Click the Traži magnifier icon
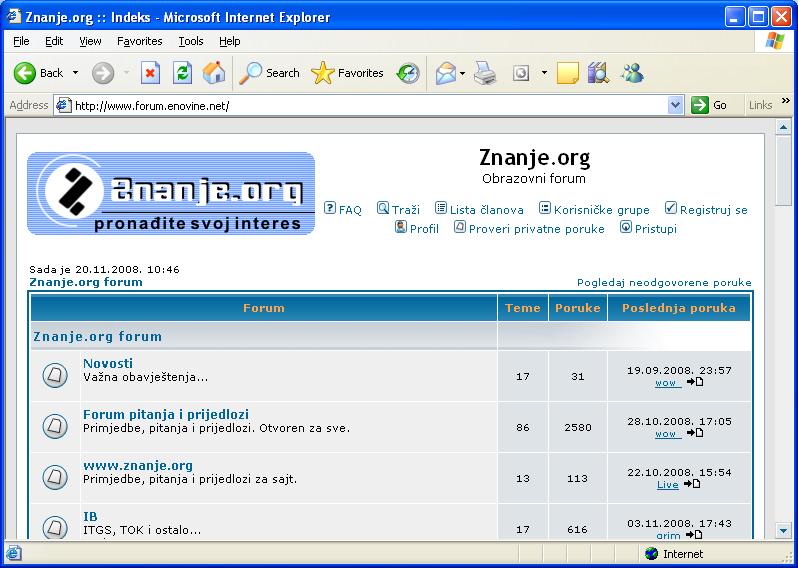Screen dimensions: 798x568 tap(383, 208)
